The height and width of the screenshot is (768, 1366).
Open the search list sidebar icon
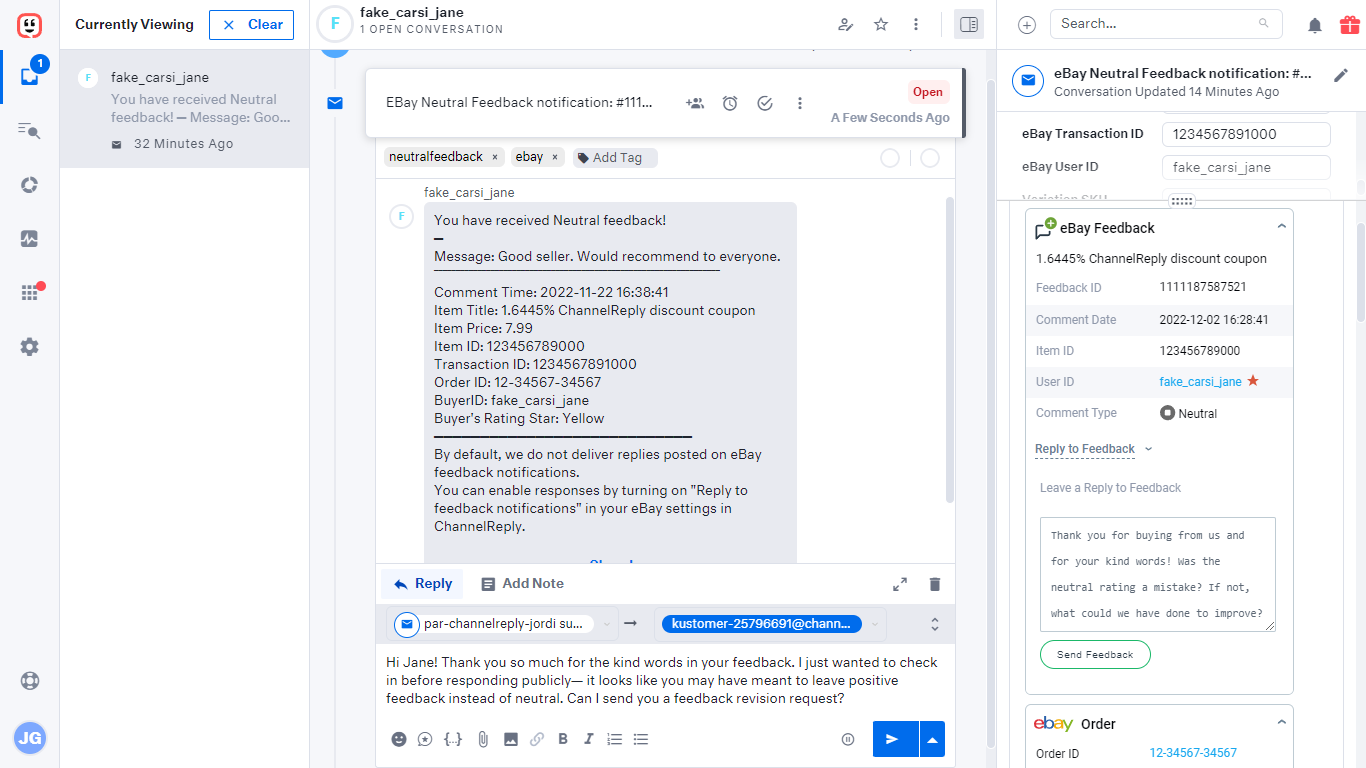[29, 130]
